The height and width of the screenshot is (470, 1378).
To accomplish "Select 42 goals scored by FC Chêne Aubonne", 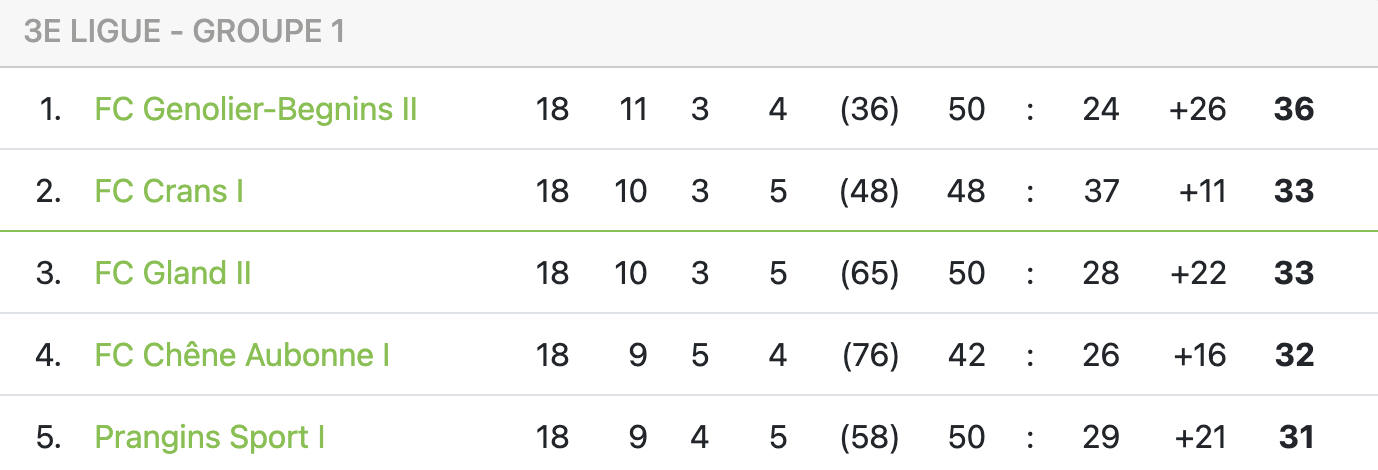I will pyautogui.click(x=966, y=355).
